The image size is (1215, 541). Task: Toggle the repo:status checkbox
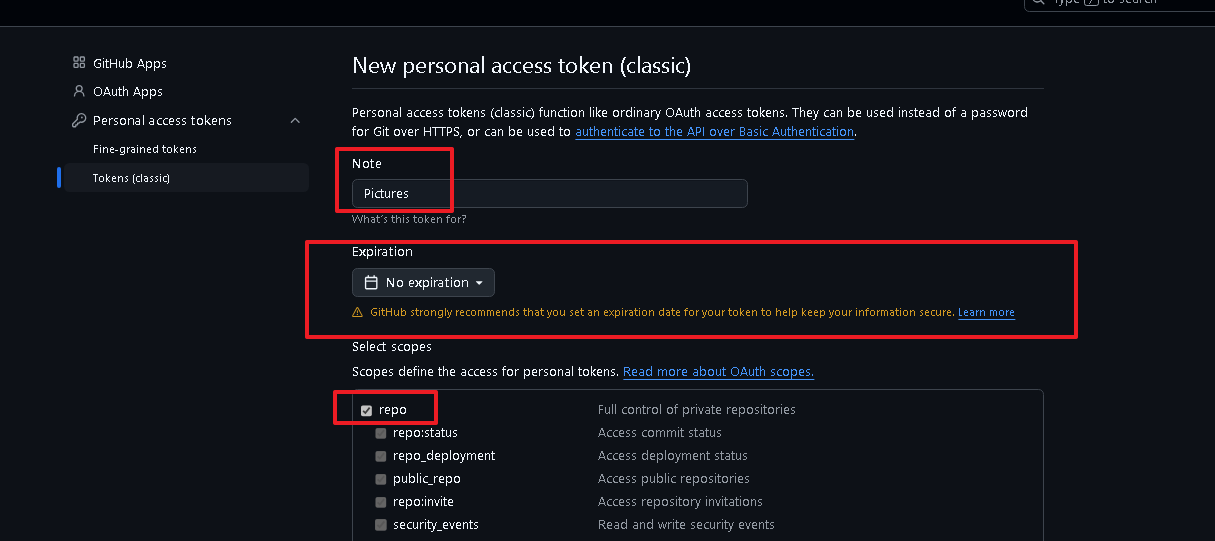point(381,433)
